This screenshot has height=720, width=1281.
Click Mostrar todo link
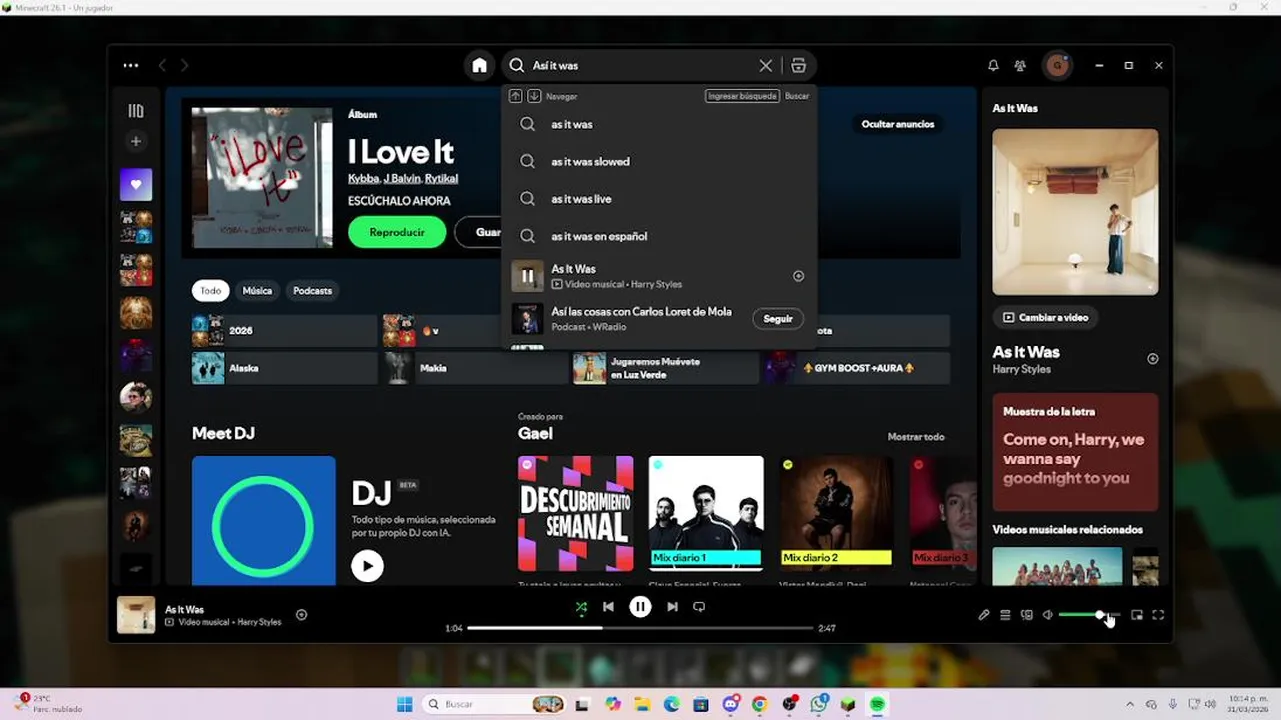point(916,437)
